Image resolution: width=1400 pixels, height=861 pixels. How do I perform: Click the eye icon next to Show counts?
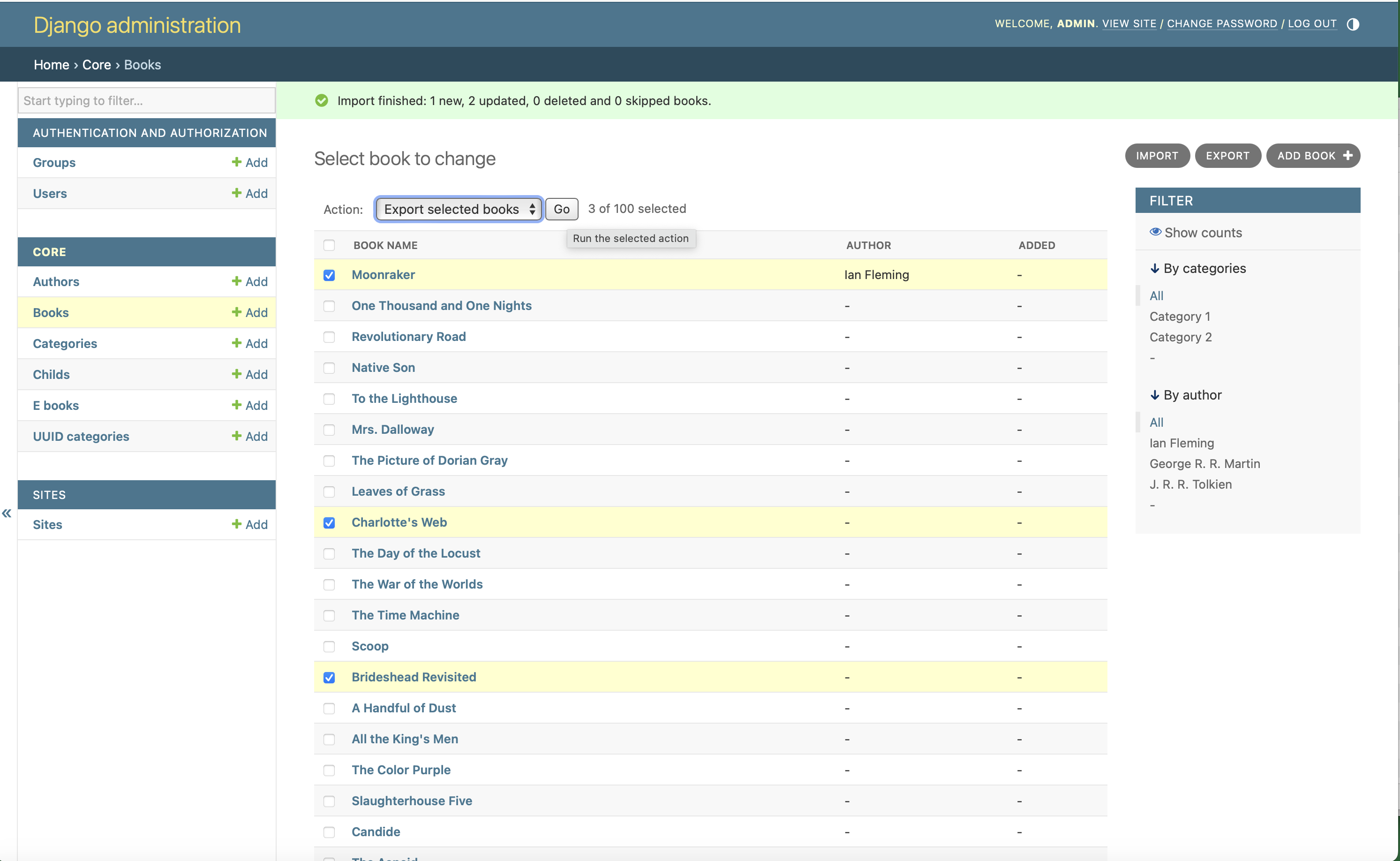(1155, 232)
